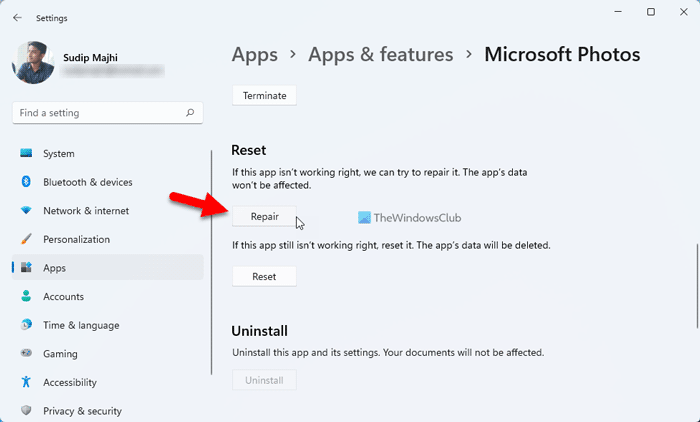This screenshot has height=422, width=700.
Task: Open Bluetooth & devices via its icon
Action: click(x=26, y=182)
